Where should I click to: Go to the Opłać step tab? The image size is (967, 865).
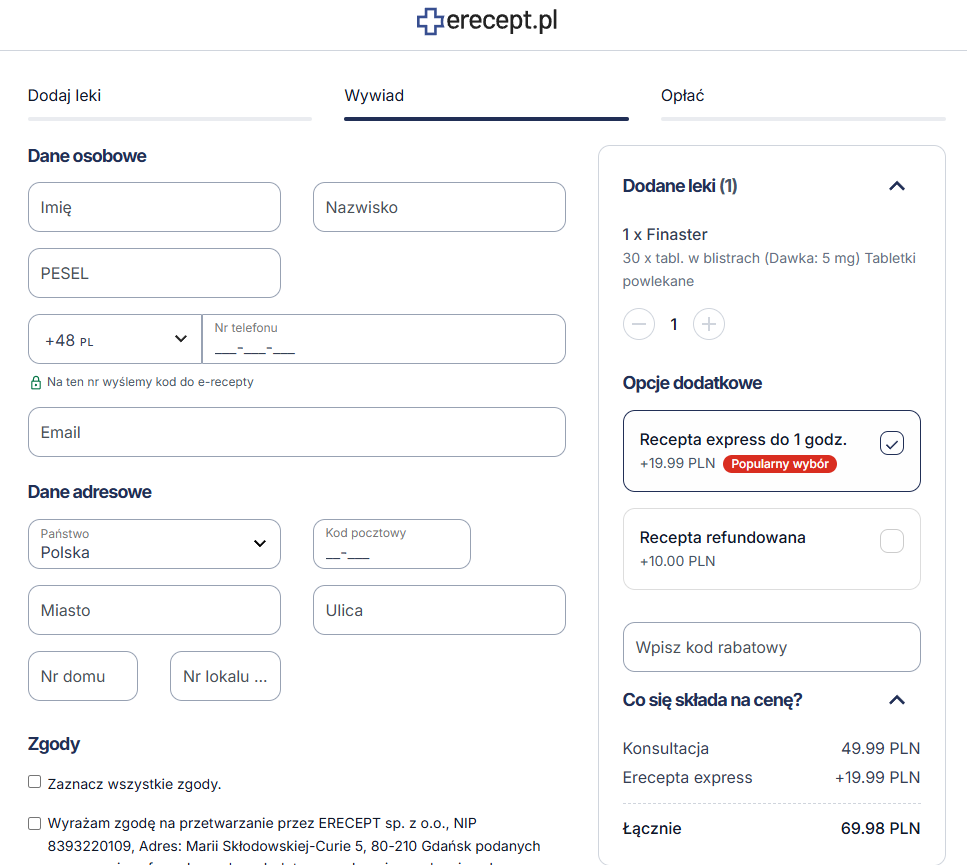(803, 102)
